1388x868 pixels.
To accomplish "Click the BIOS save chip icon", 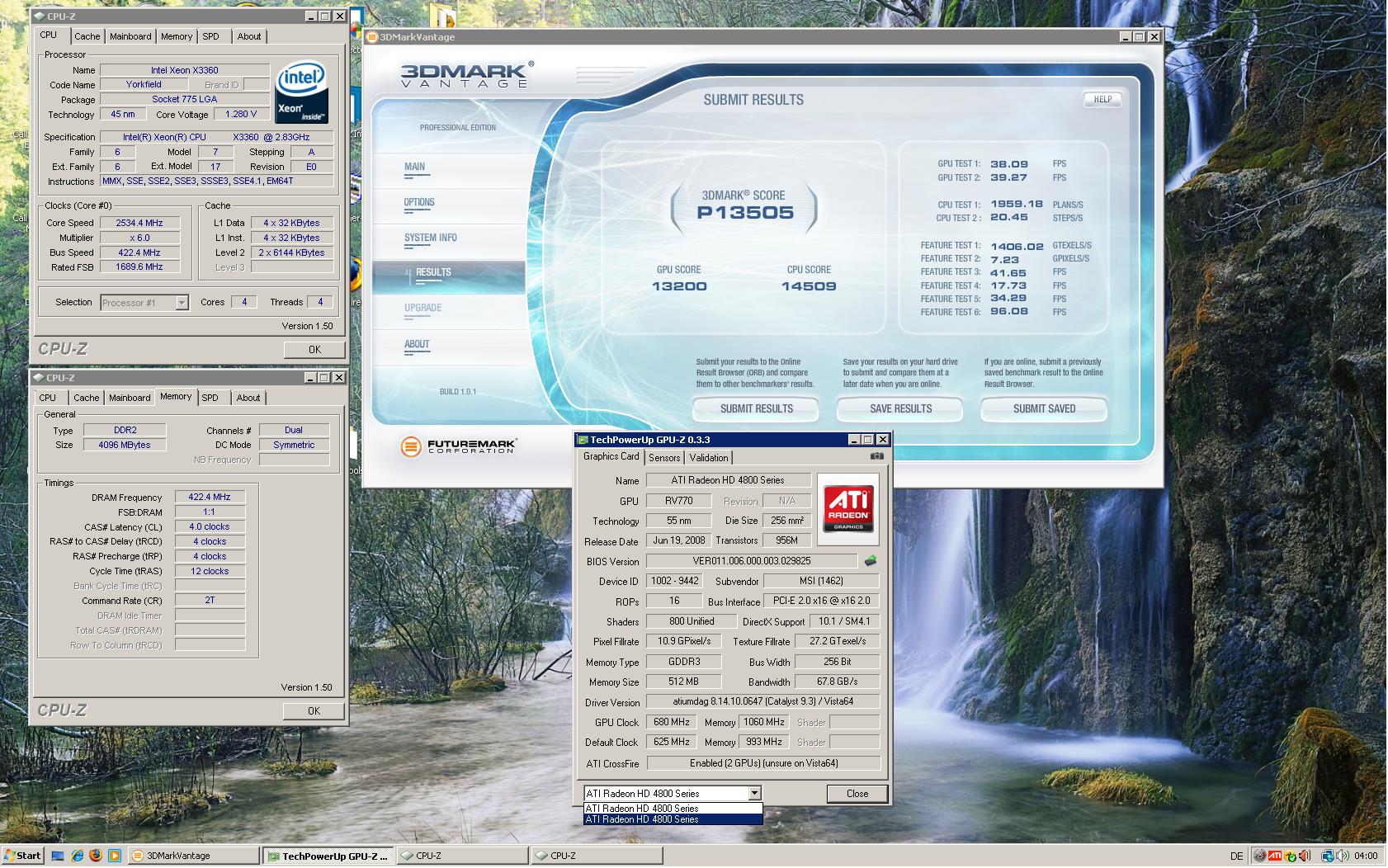I will (x=870, y=561).
